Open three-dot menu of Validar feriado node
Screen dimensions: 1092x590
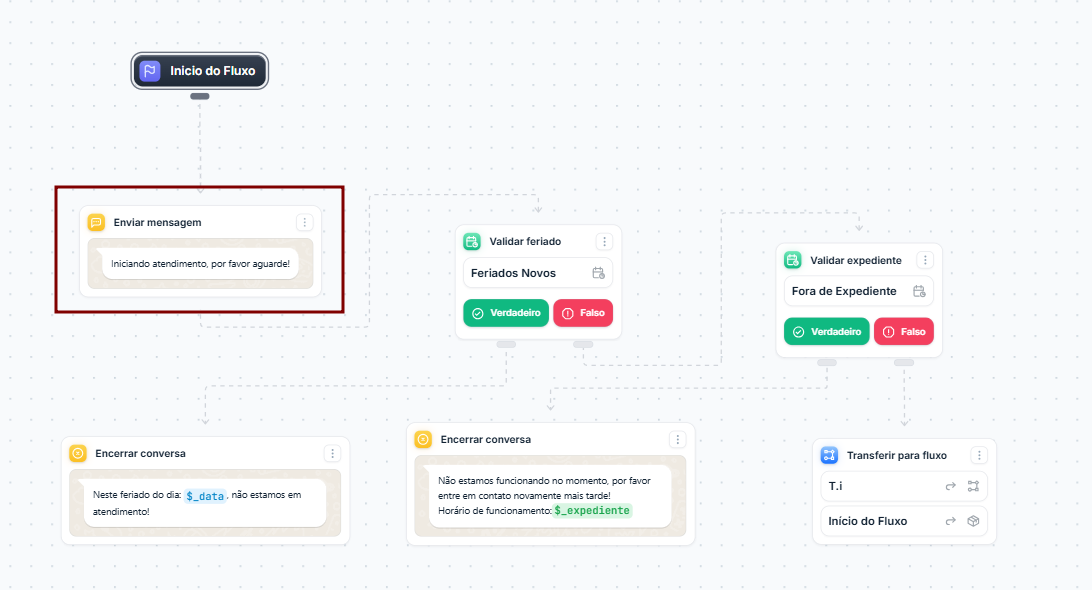pyautogui.click(x=604, y=241)
